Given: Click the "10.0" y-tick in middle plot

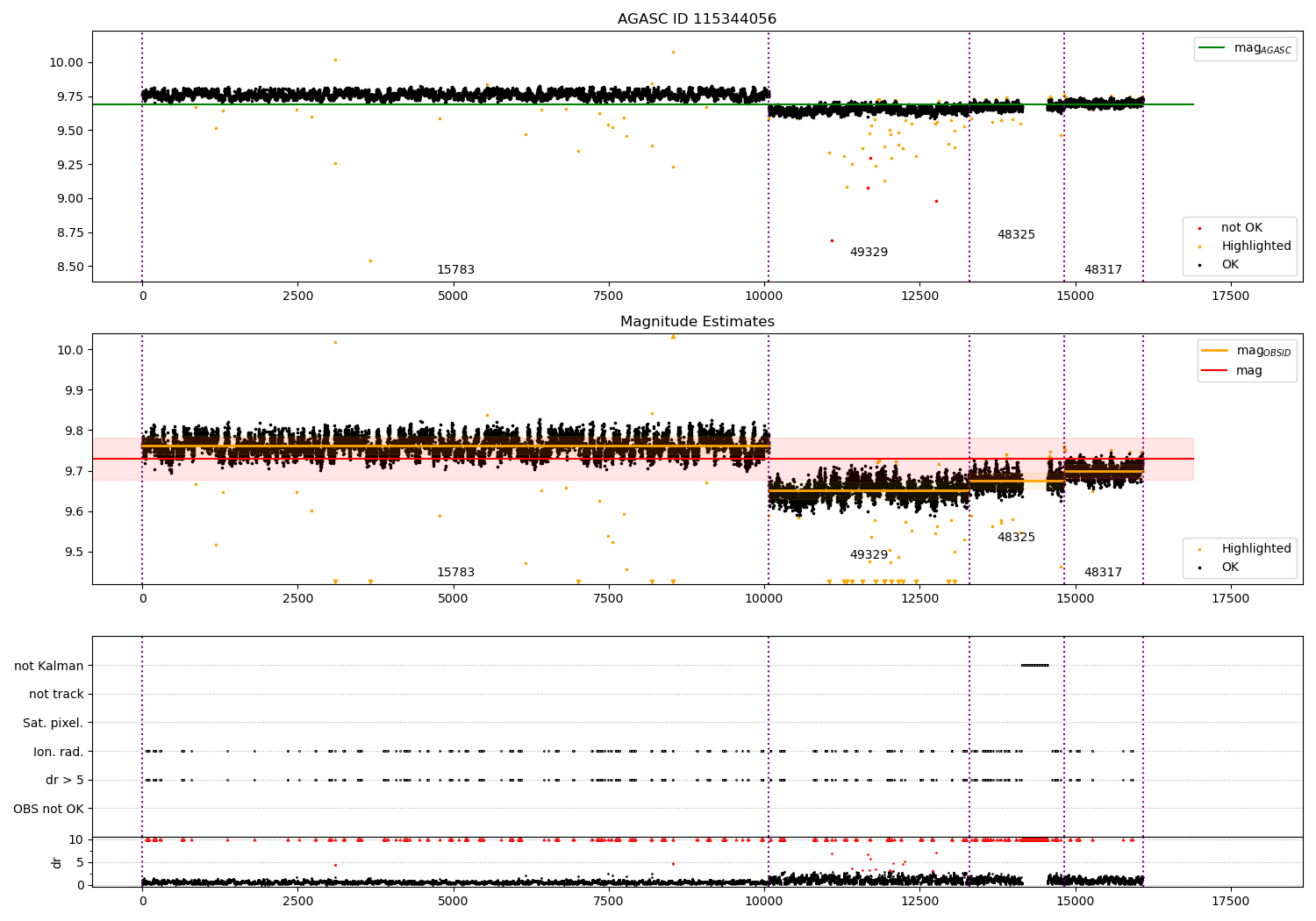Looking at the screenshot, I should 70,350.
